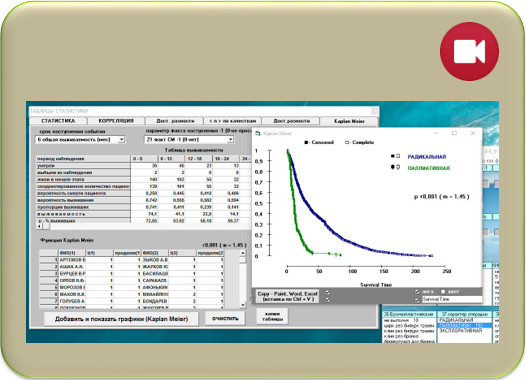Select the 'ЖАРКОВ' cell
Viewport: 526px width, 380px height.
pos(155,267)
